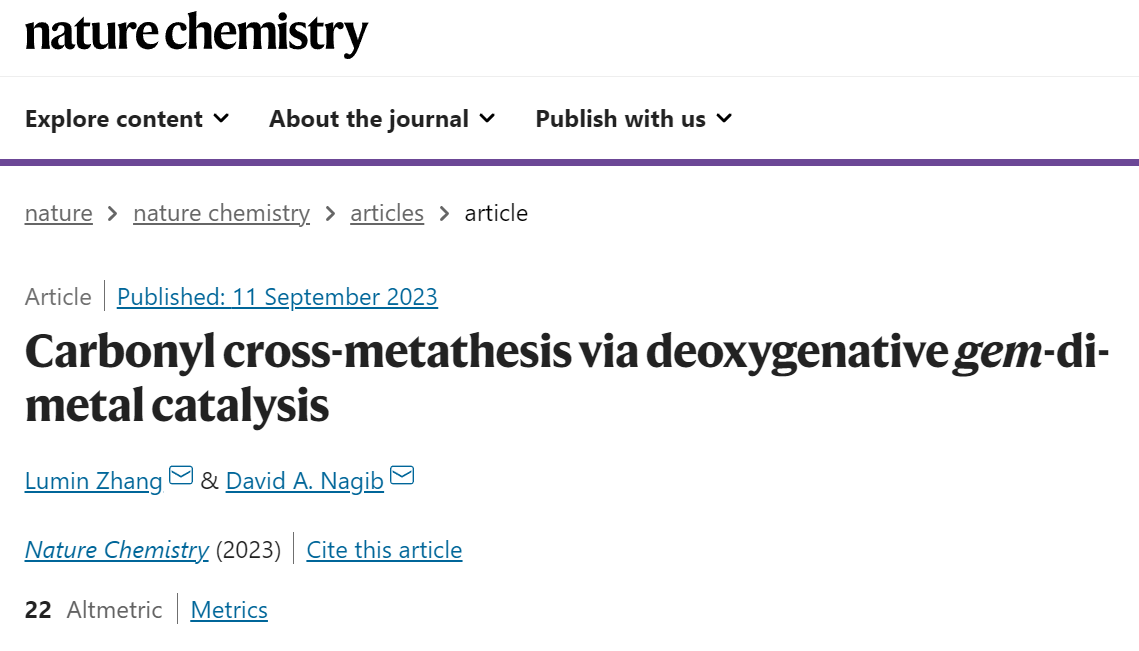Viewport: 1139px width, 651px height.
Task: Open author Lumin Zhang's profile link
Action: 94,481
